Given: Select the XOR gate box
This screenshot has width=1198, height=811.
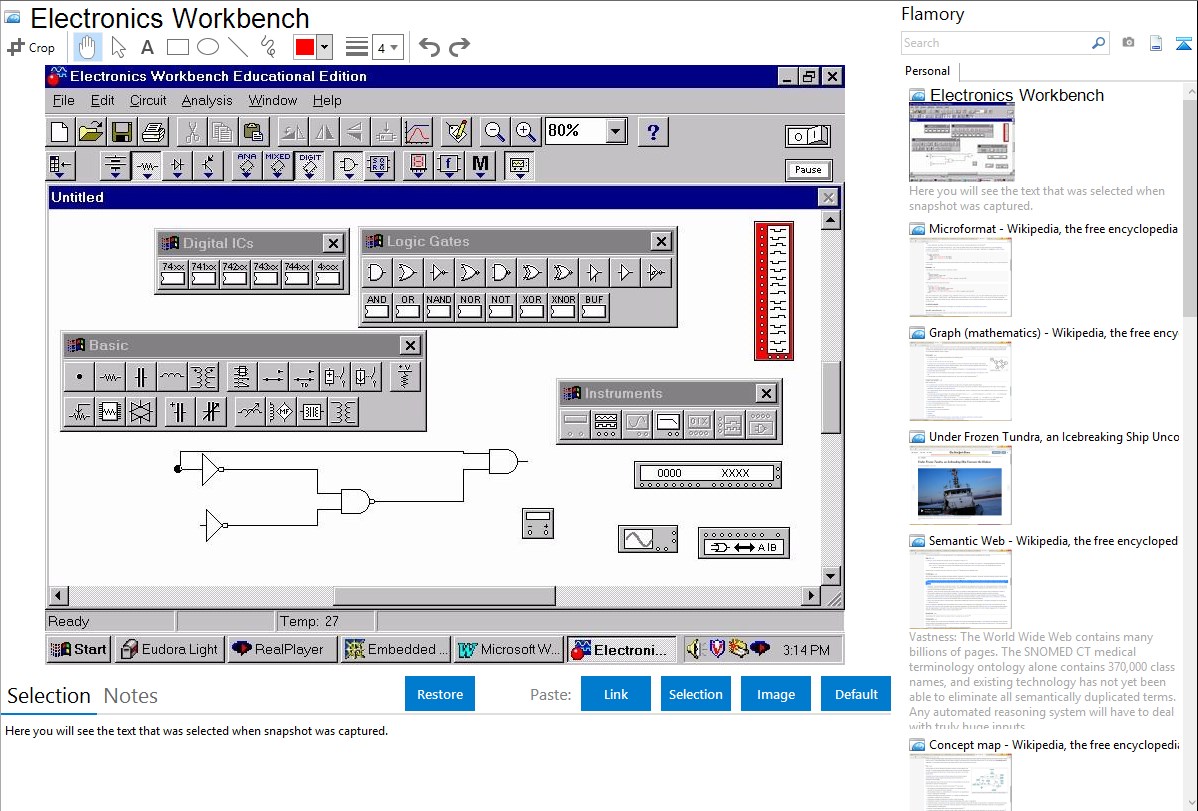Looking at the screenshot, I should tap(532, 307).
